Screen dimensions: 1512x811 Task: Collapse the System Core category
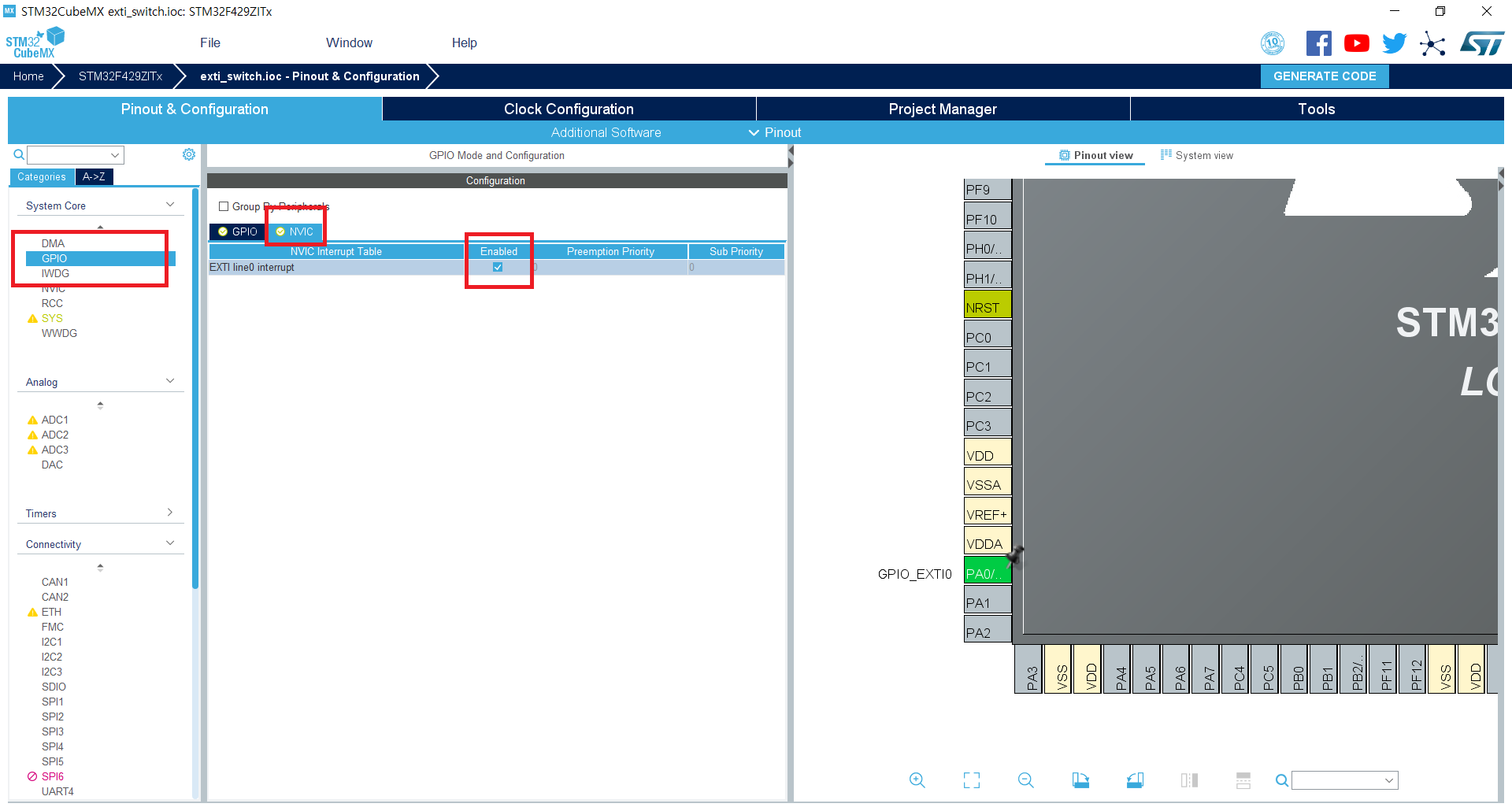click(x=170, y=205)
